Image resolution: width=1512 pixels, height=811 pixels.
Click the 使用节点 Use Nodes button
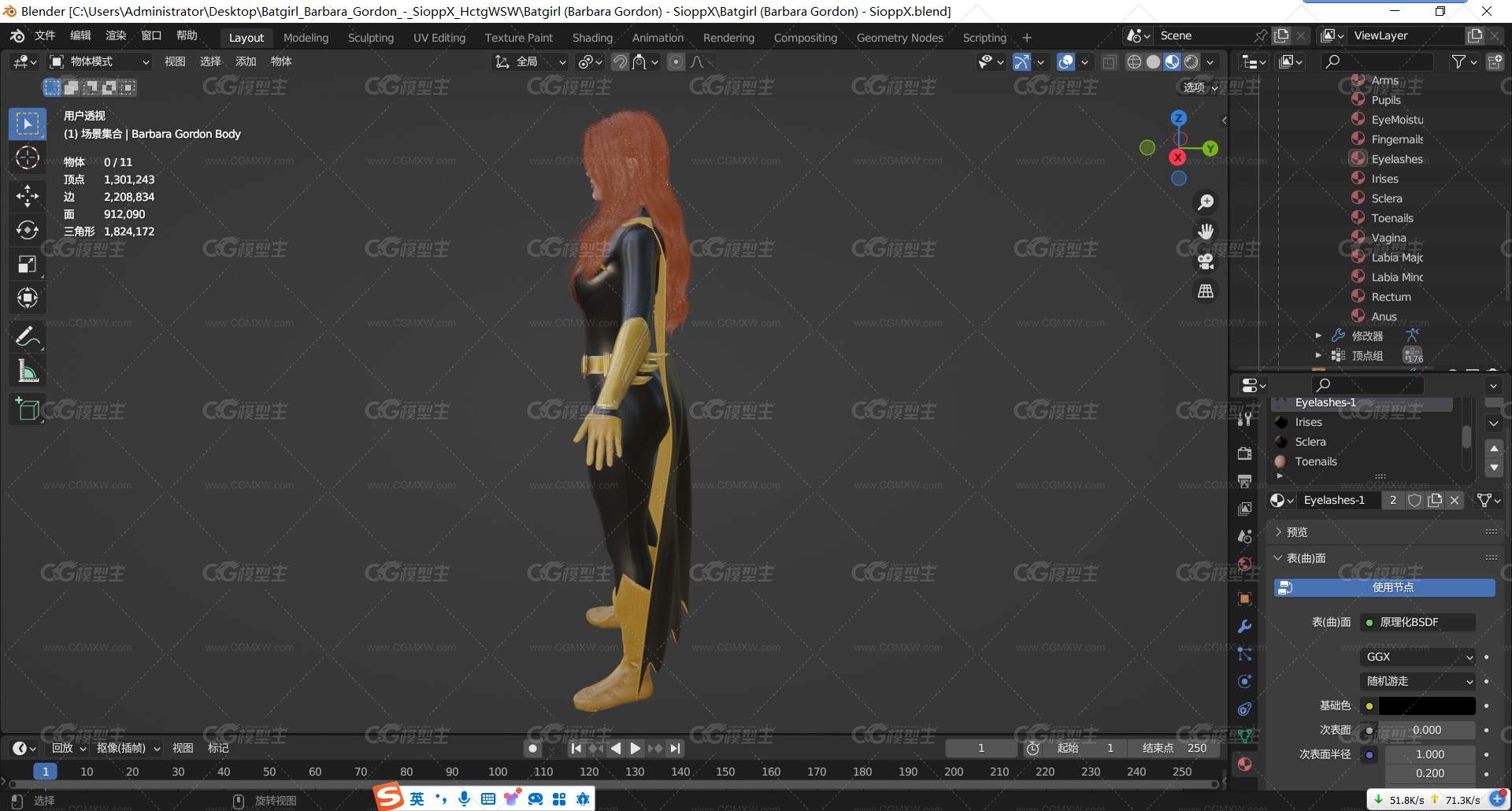click(1384, 588)
